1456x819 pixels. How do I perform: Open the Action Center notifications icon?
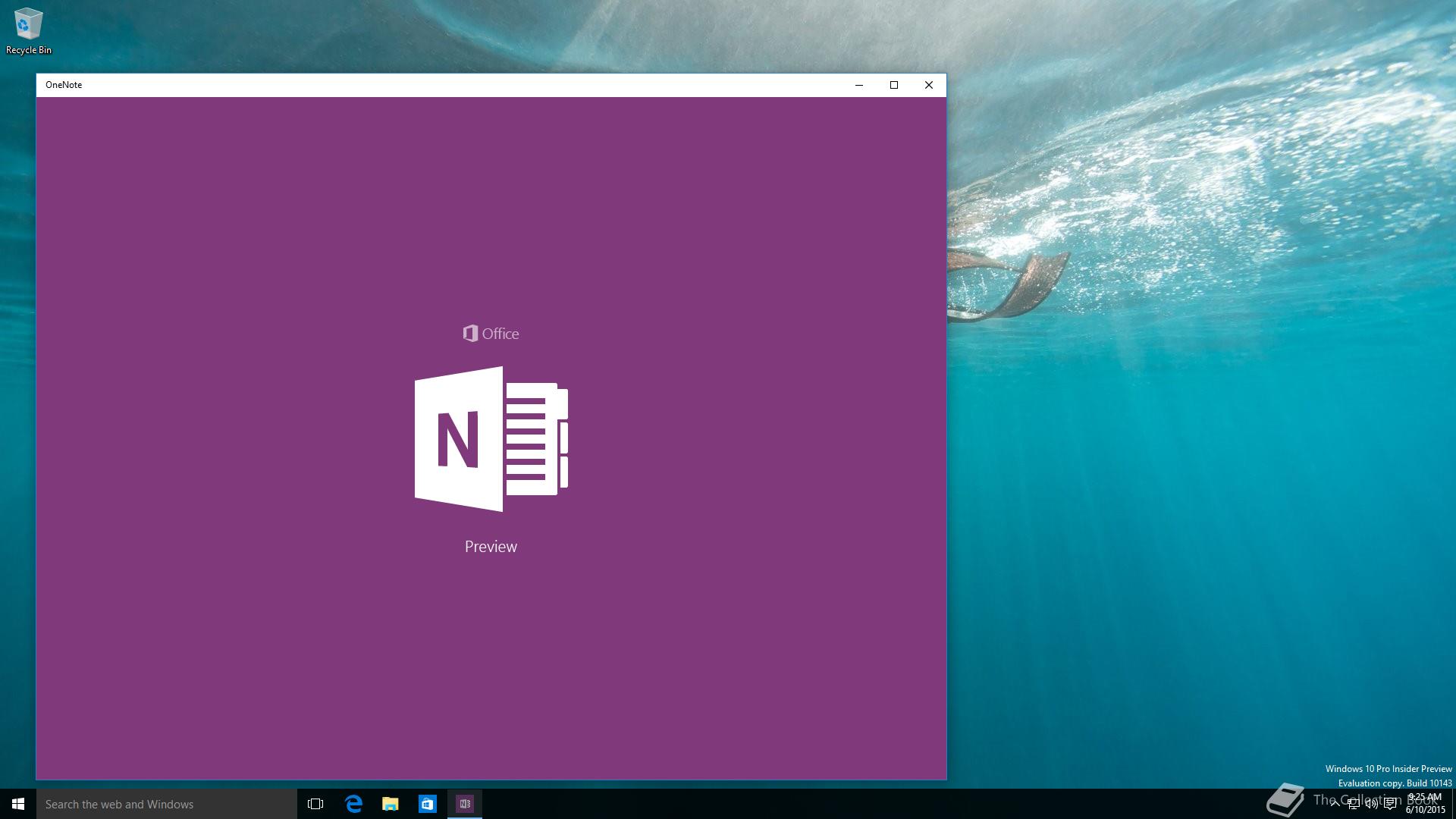1390,804
